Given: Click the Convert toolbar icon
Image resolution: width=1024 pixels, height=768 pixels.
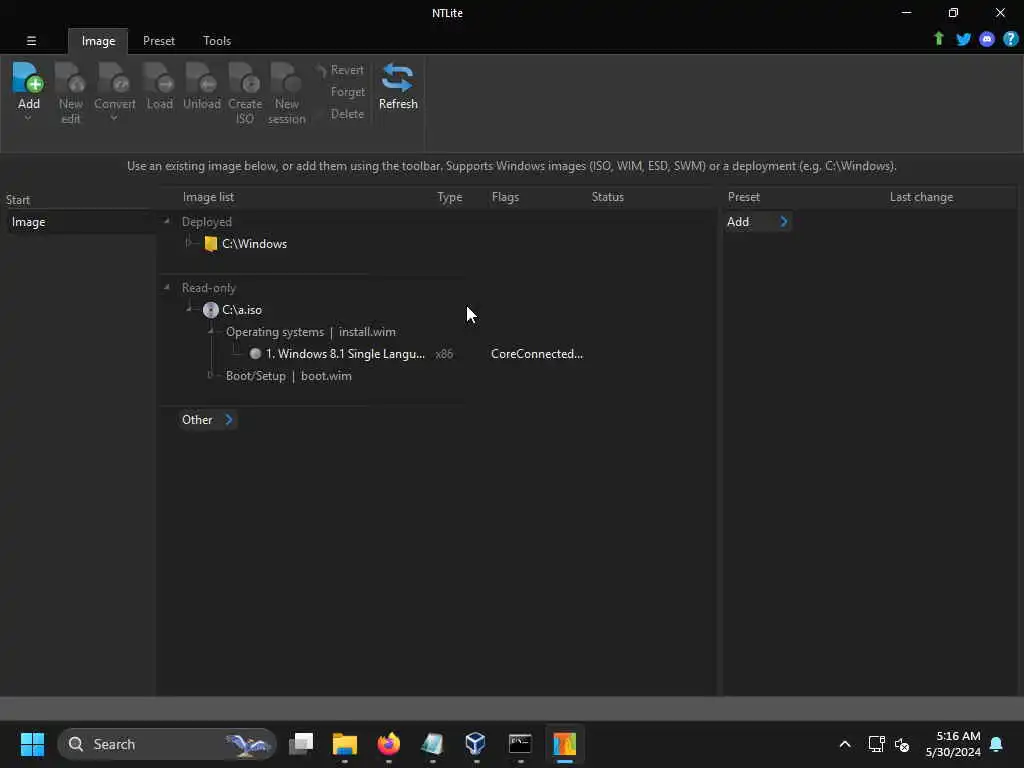Looking at the screenshot, I should pyautogui.click(x=114, y=79).
